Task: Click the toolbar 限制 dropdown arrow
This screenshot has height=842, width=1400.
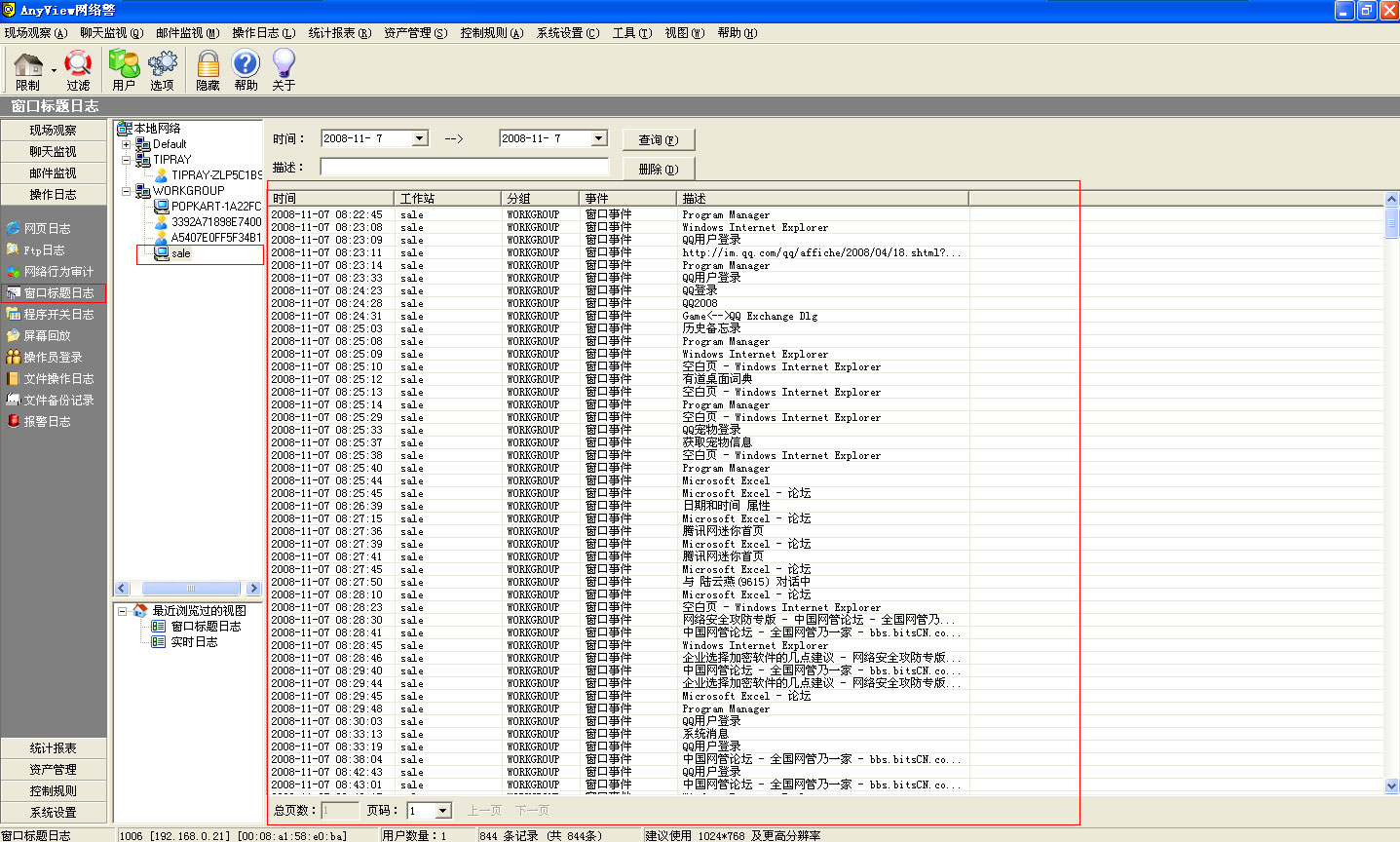Action: 54,70
